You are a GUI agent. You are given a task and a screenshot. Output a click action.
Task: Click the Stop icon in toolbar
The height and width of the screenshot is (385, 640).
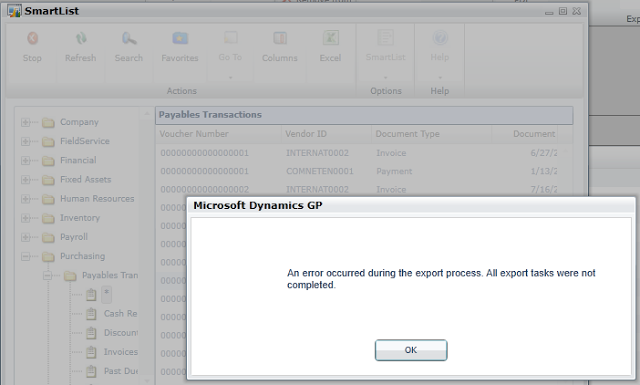point(32,38)
